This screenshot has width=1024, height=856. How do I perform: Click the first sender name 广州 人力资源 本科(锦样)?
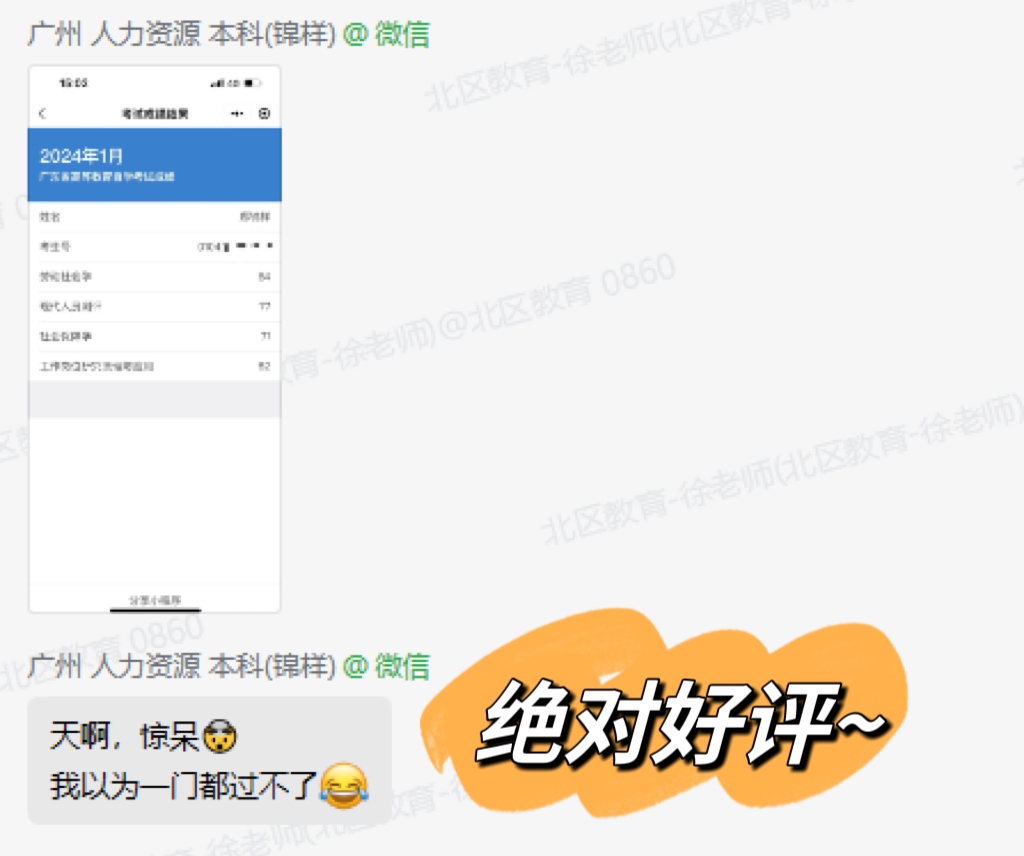(x=180, y=34)
